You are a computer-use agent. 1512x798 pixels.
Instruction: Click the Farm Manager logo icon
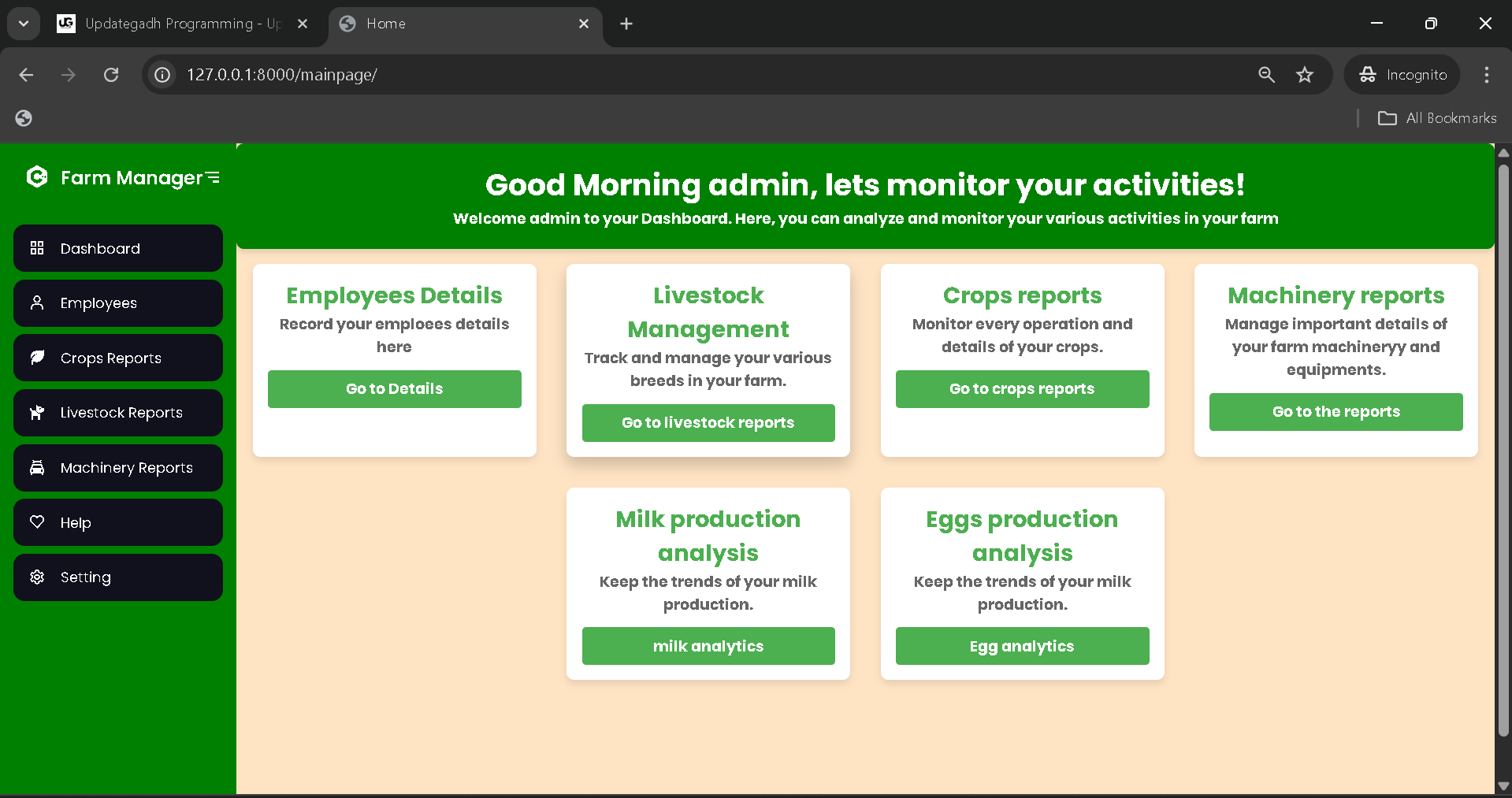pyautogui.click(x=37, y=176)
